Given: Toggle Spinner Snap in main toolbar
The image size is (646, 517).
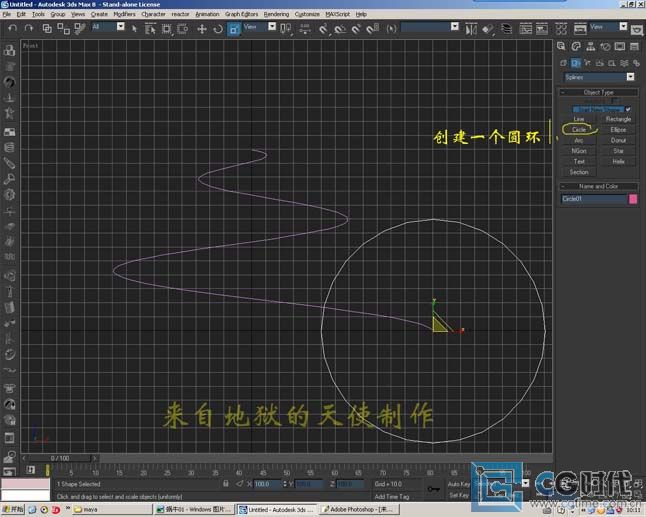Looking at the screenshot, I should (372, 29).
